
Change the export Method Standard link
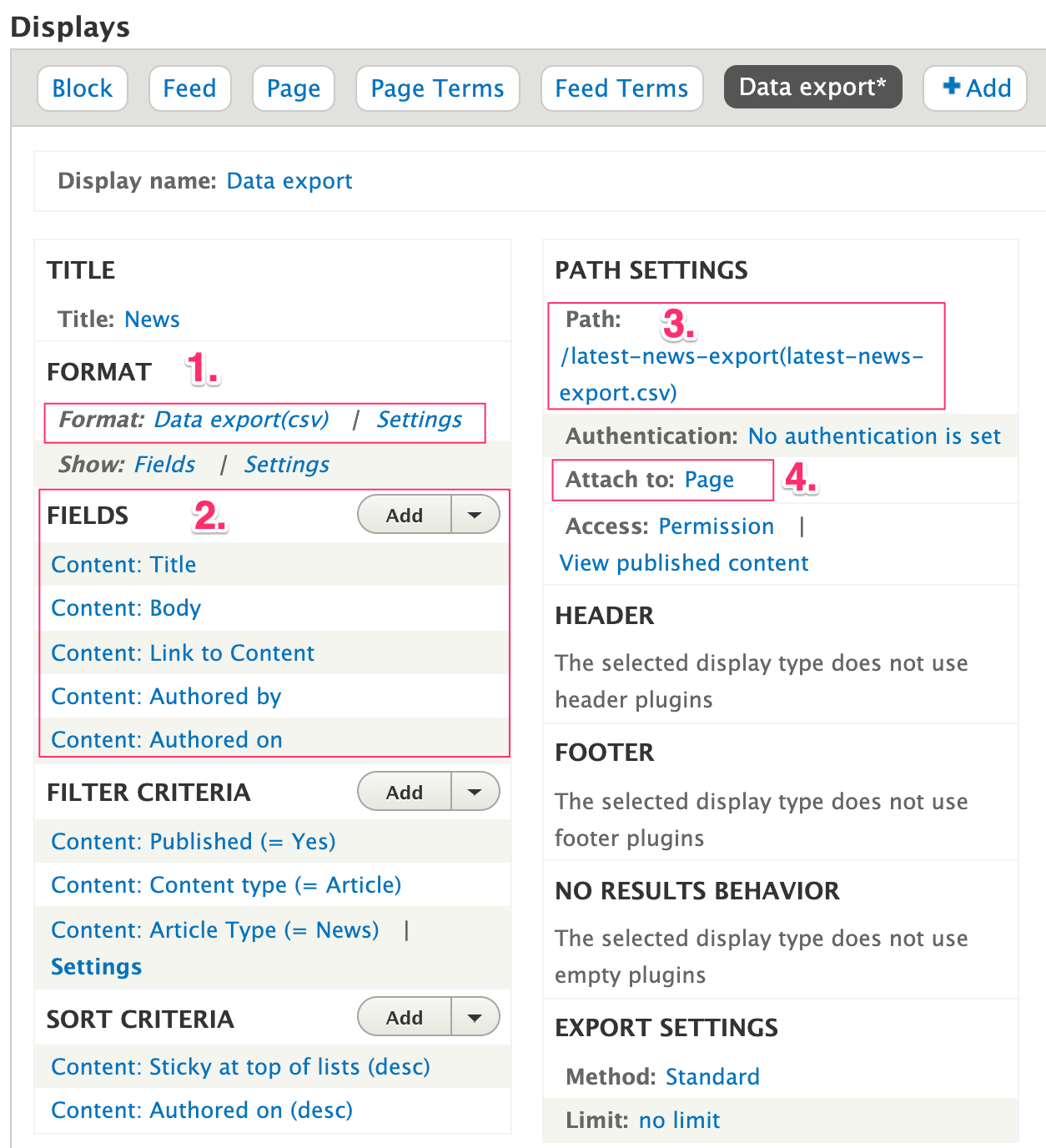712,1076
